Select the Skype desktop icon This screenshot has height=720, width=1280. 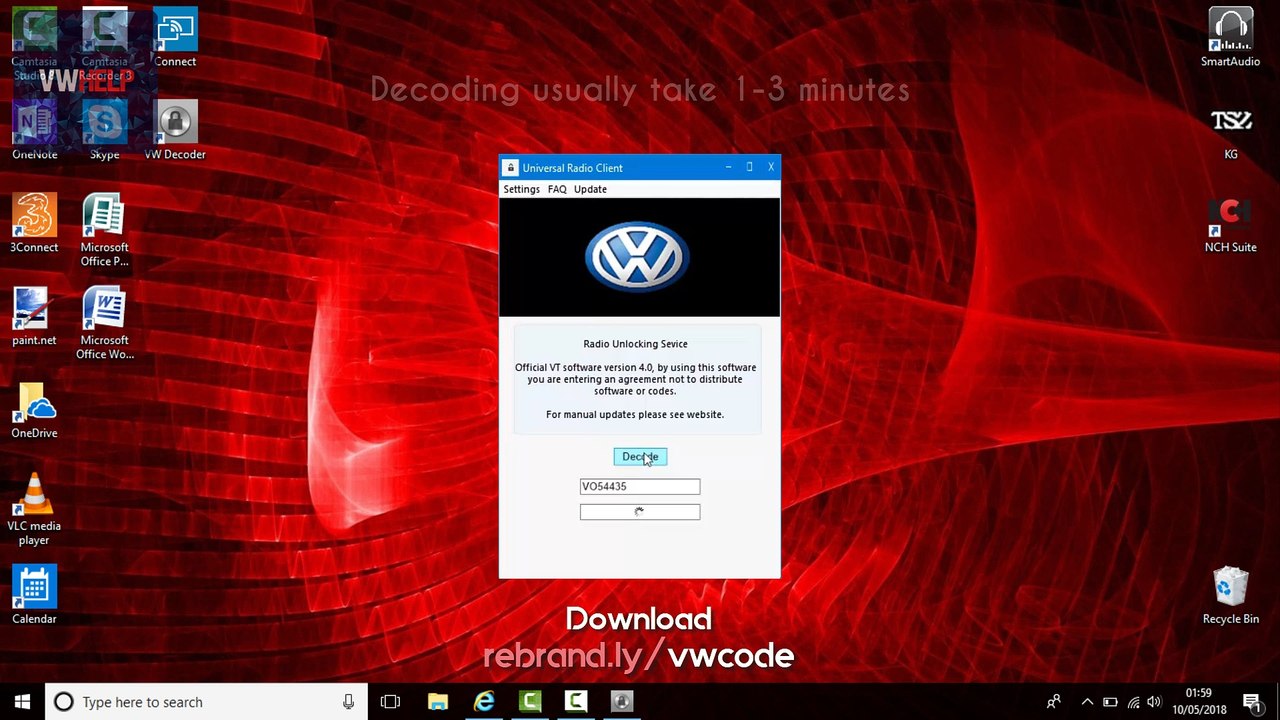(105, 130)
